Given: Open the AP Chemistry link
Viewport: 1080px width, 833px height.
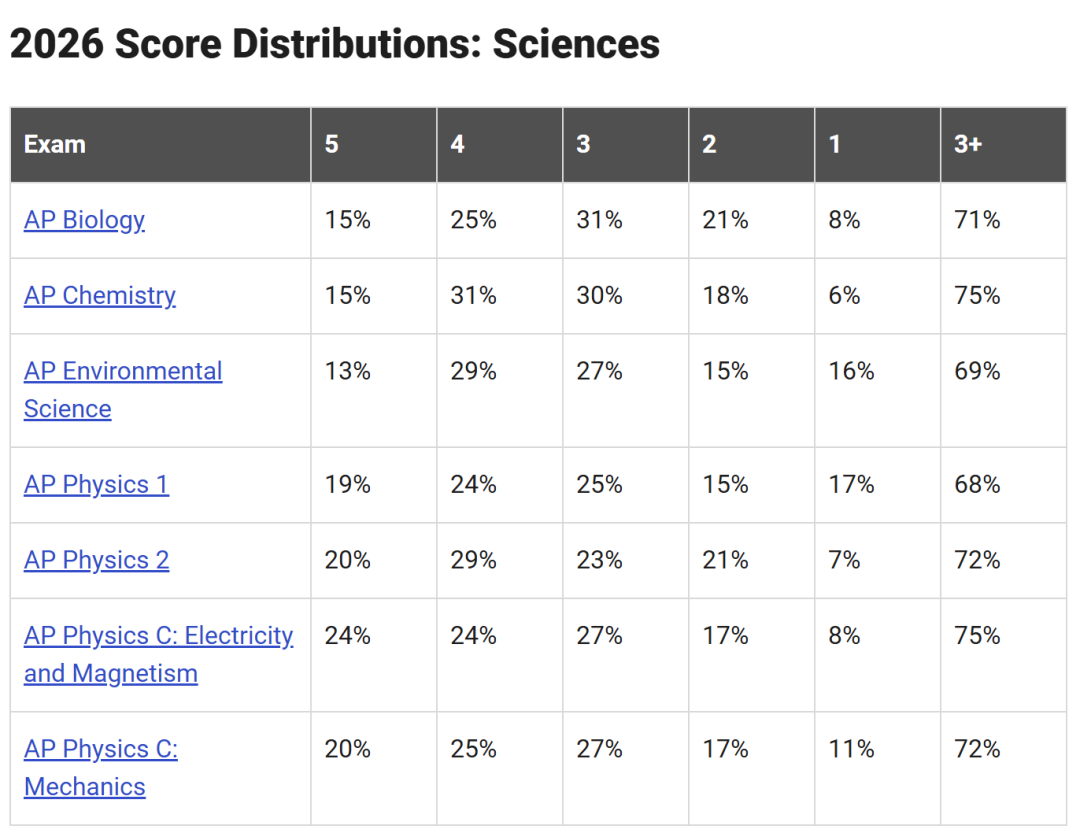Looking at the screenshot, I should [100, 296].
